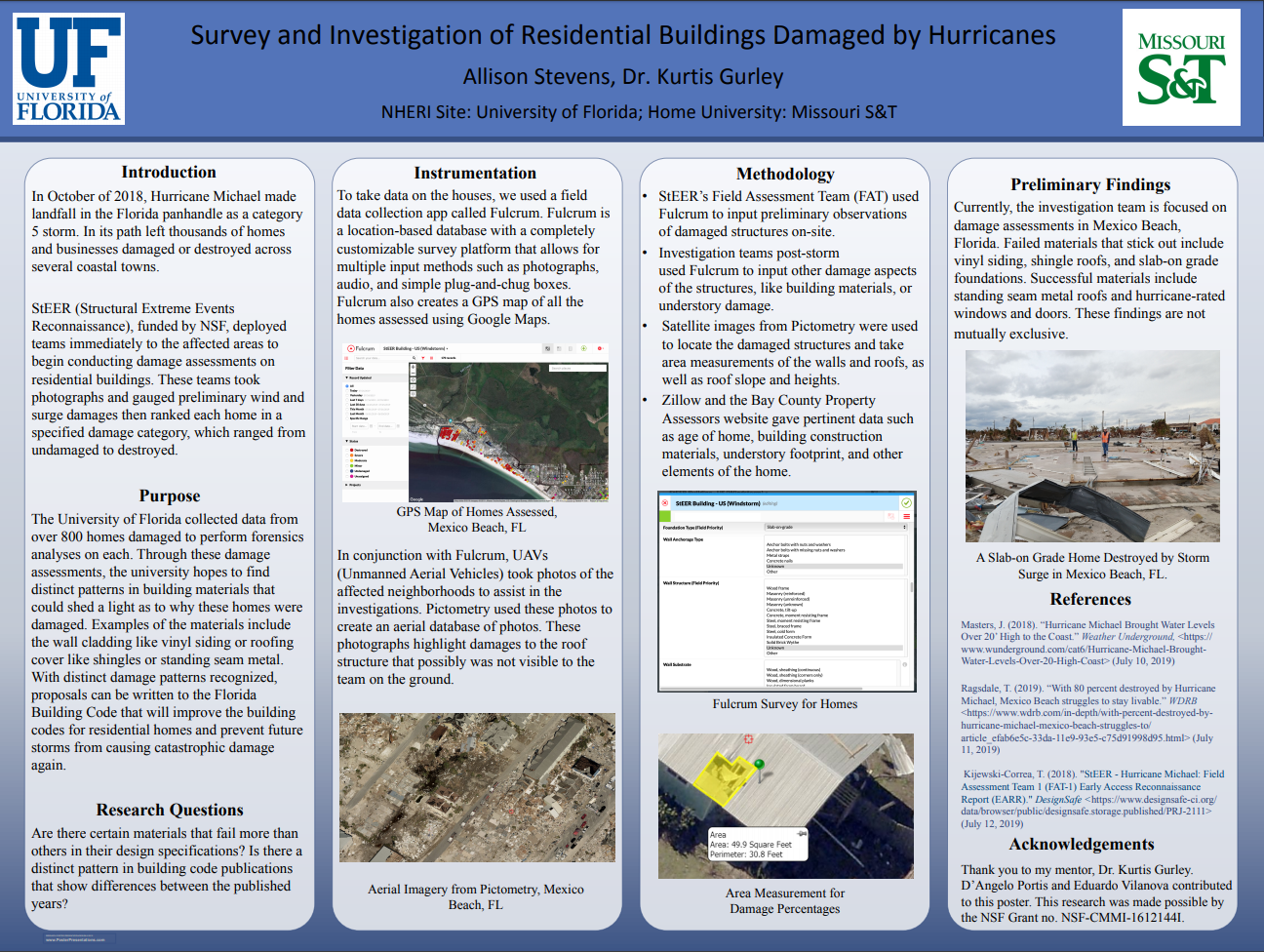This screenshot has height=952, width=1264.
Task: Click the Purpose heading
Action: (x=169, y=496)
